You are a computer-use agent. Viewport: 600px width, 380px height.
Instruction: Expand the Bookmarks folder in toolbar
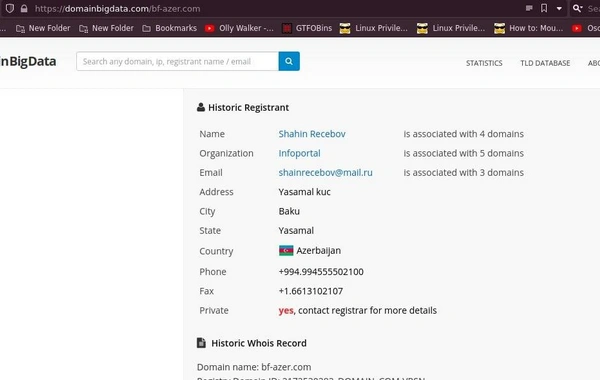pos(170,28)
